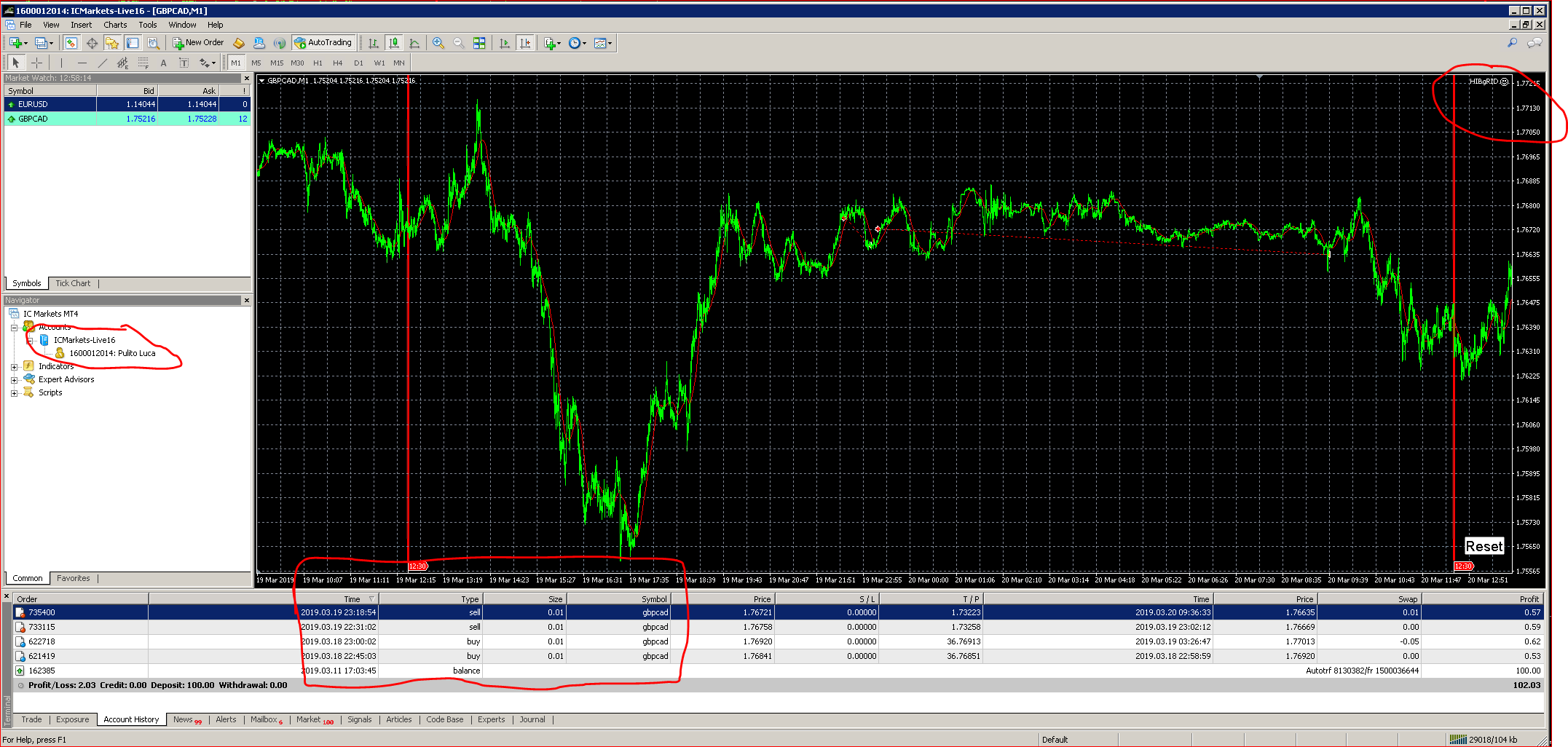Toggle the AutoTrading button

click(323, 43)
